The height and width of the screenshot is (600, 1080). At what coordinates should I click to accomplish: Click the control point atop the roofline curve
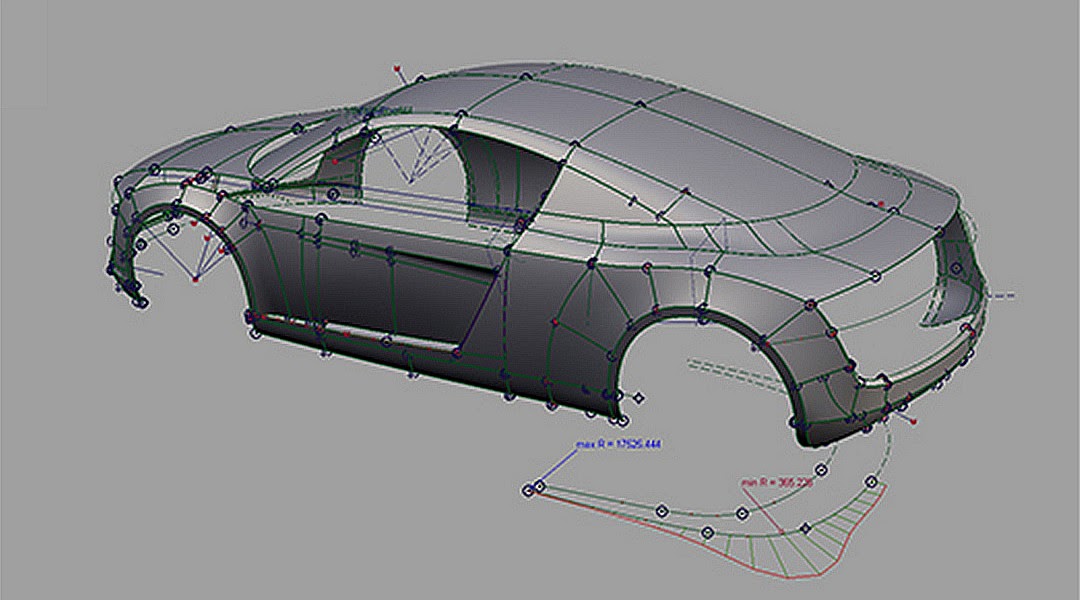(525, 75)
